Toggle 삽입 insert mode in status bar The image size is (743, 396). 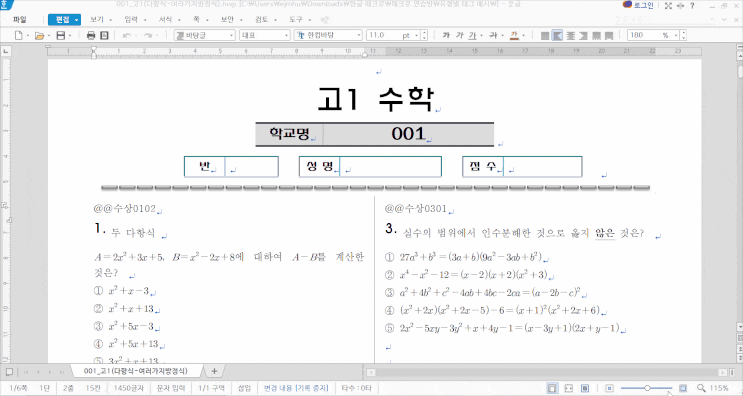click(244, 388)
